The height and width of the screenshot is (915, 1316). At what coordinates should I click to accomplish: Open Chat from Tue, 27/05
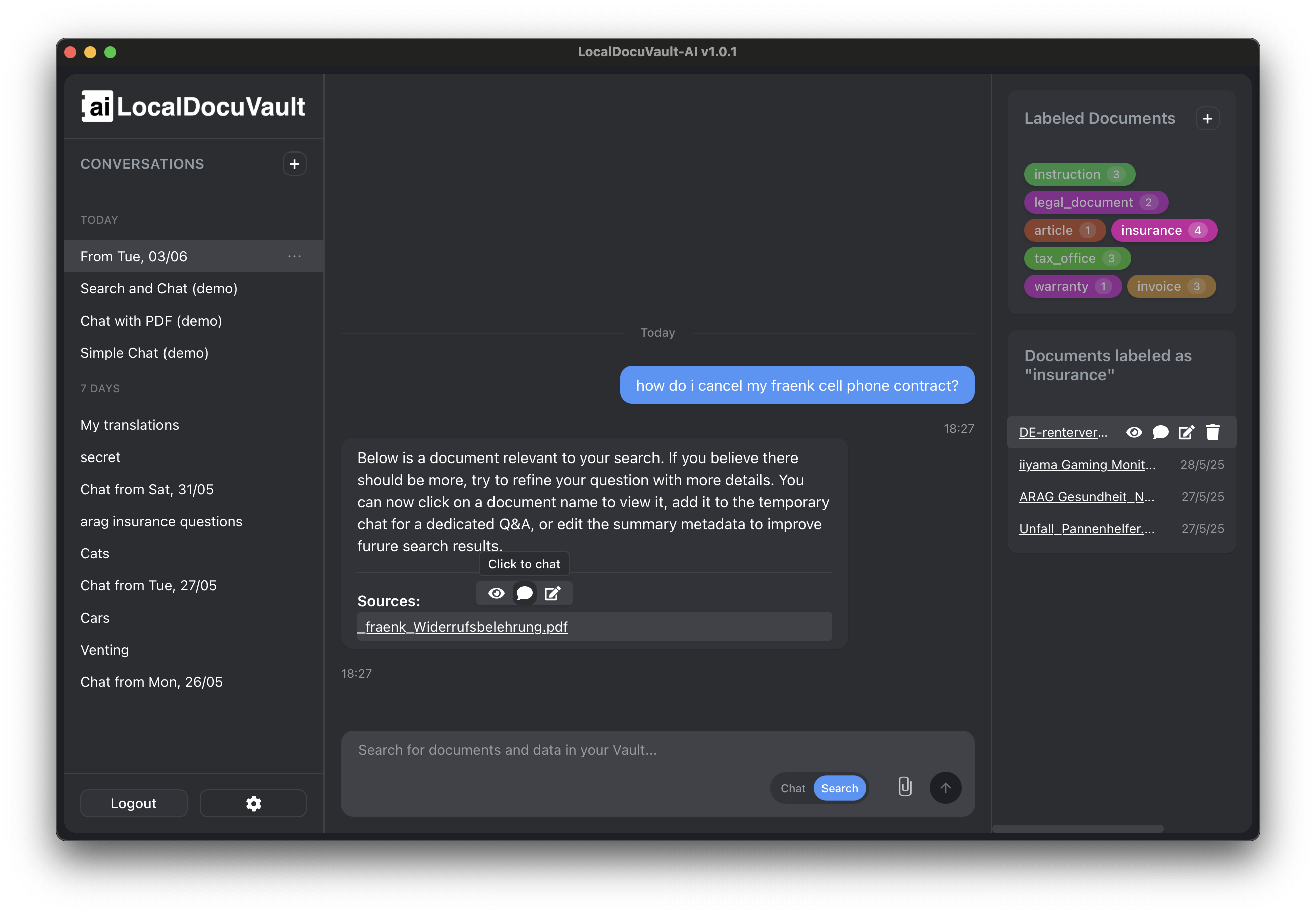[194, 585]
